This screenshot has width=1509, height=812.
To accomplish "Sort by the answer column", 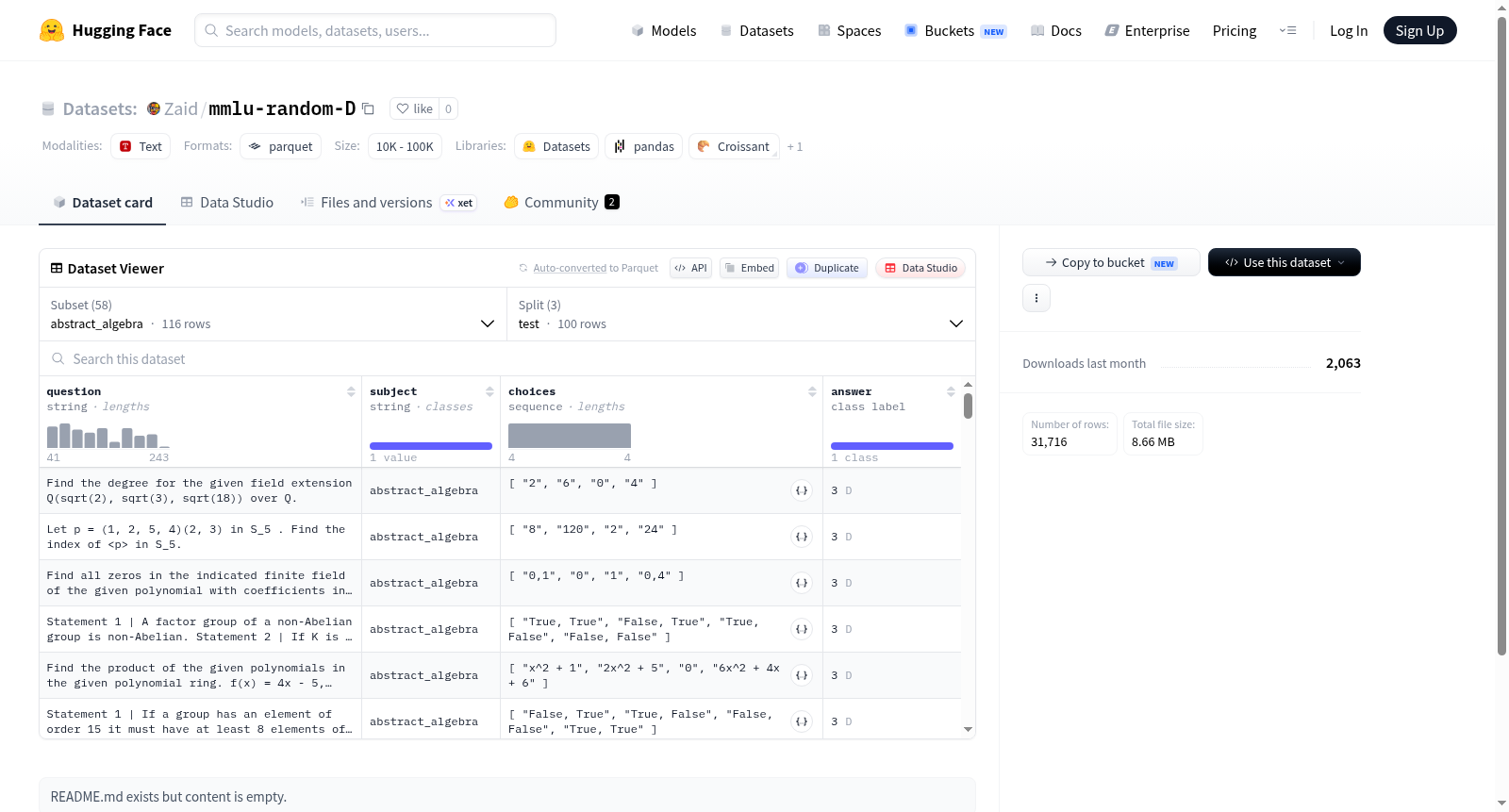I will 951,391.
